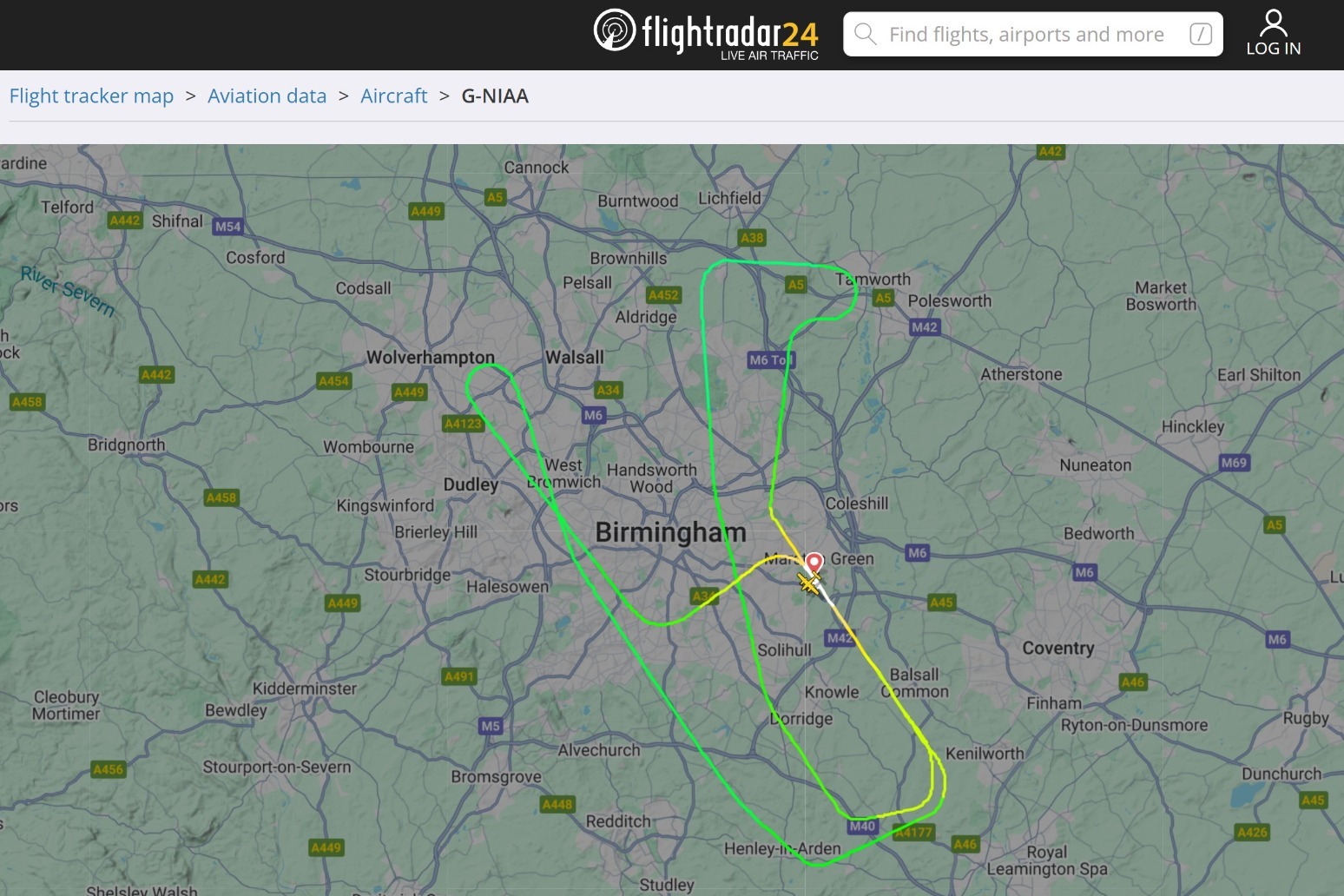Open the Flight tracker map breadcrumb
The height and width of the screenshot is (896, 1344).
pos(91,96)
